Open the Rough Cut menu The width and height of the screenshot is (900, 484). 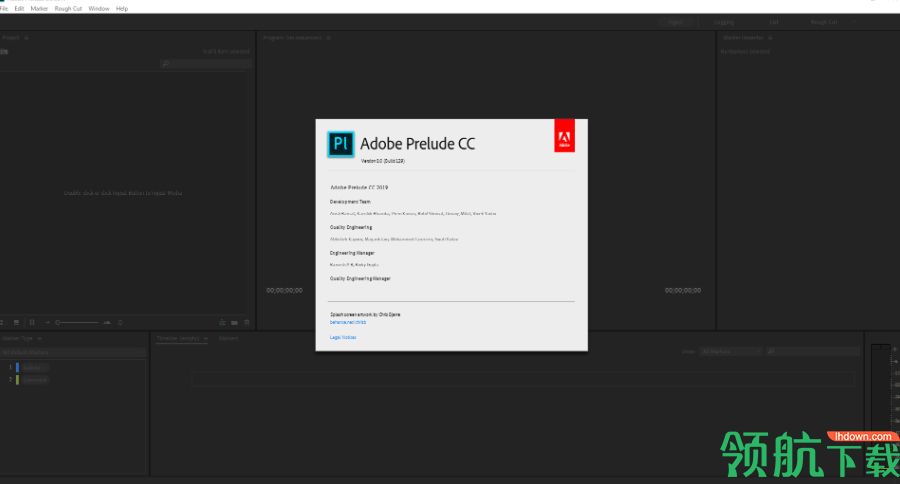[68, 9]
